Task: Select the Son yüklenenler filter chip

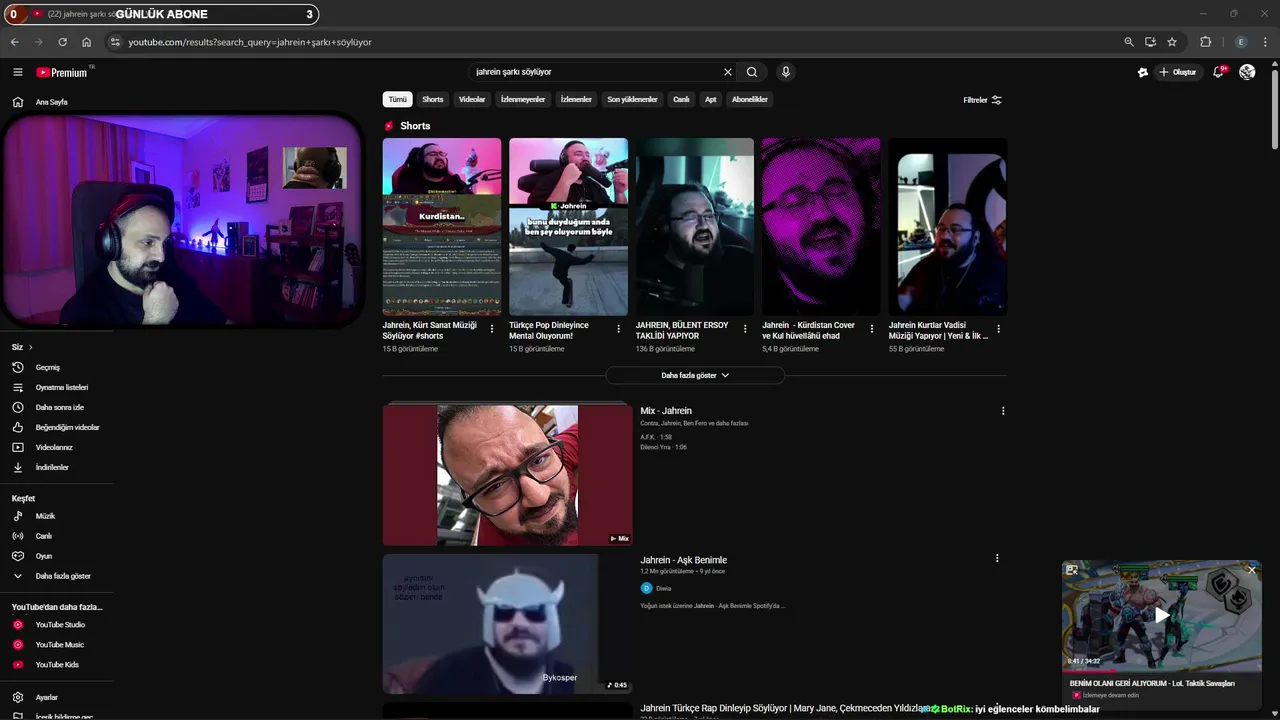Action: tap(633, 99)
